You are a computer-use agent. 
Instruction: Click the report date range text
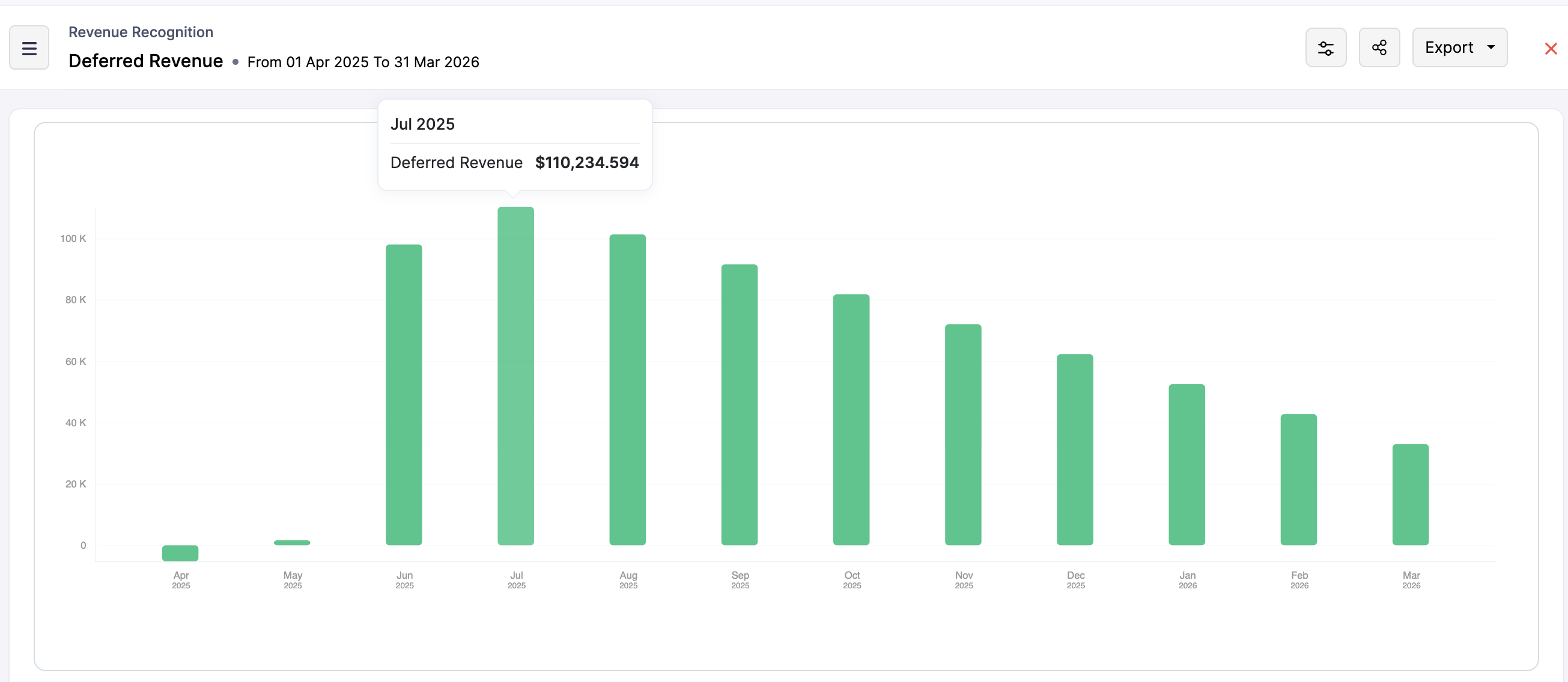pos(363,62)
